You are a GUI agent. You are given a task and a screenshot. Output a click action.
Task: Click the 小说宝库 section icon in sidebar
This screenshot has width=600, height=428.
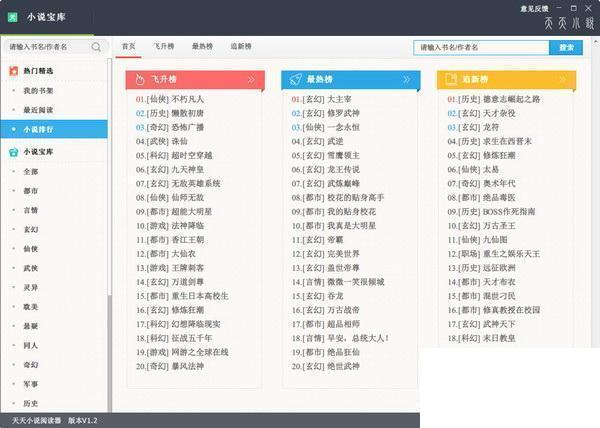pos(13,152)
